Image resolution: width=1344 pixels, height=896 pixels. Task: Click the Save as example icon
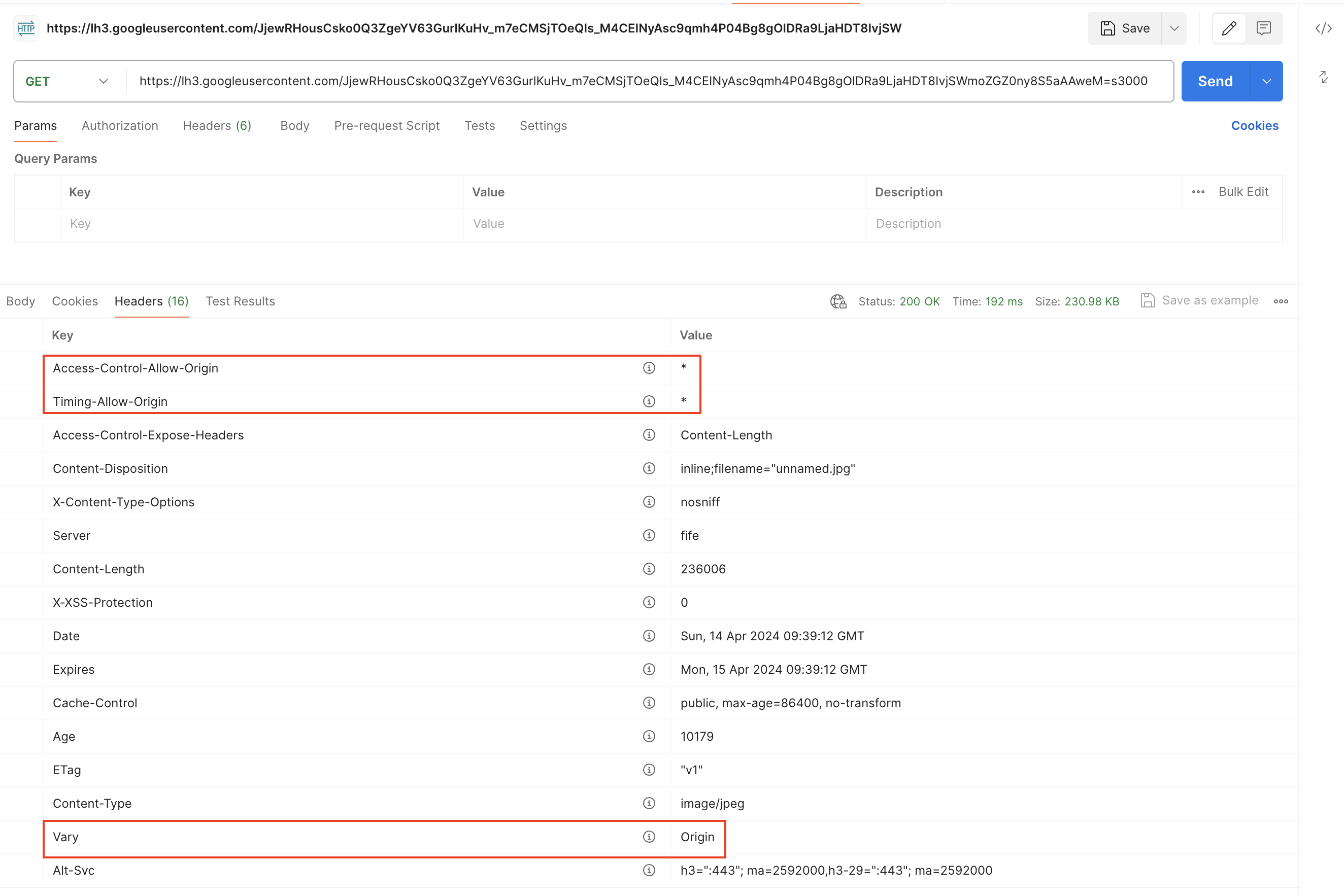click(1149, 300)
